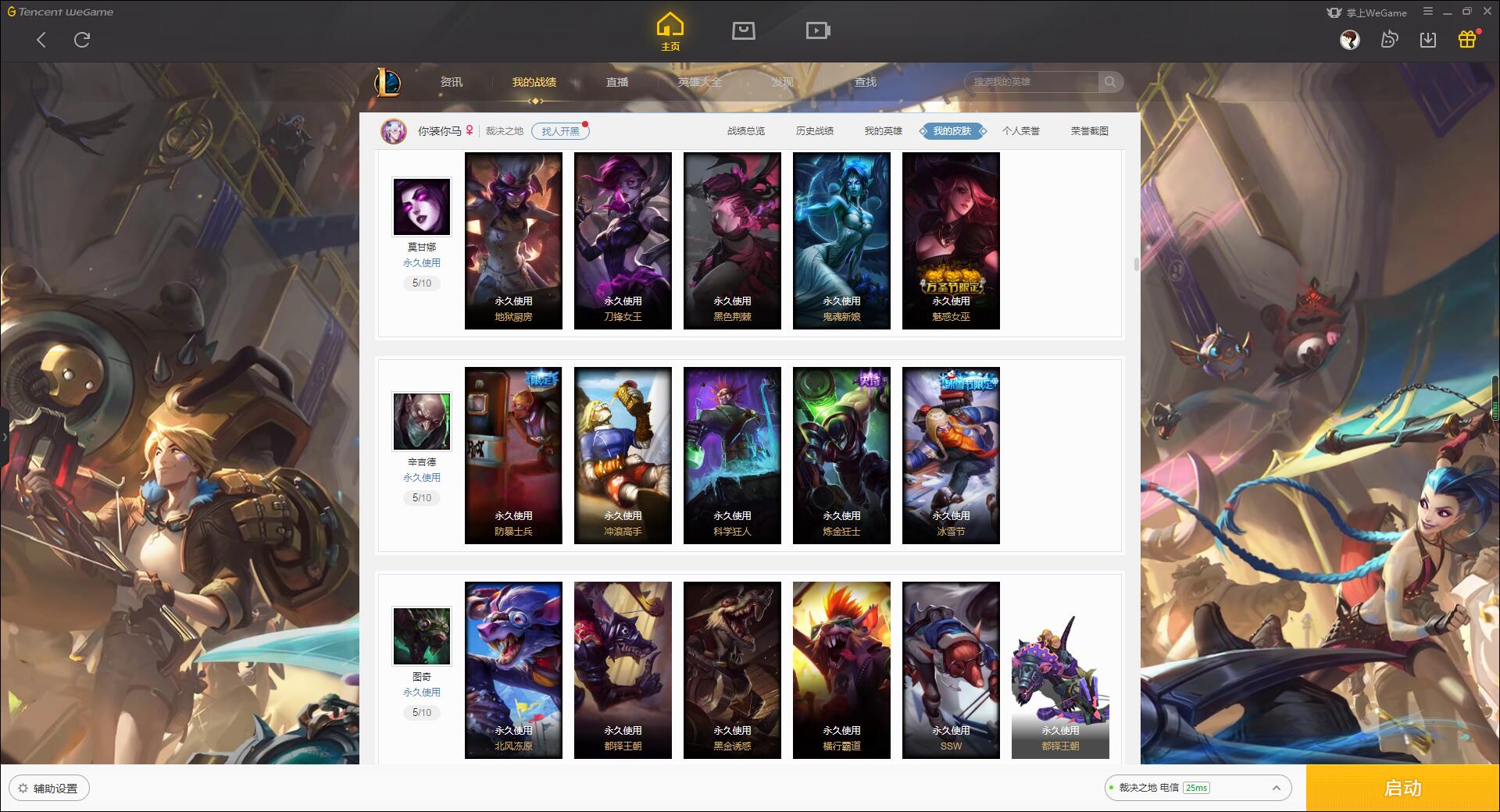Open the 地狱厨房 skin card

pyautogui.click(x=513, y=240)
